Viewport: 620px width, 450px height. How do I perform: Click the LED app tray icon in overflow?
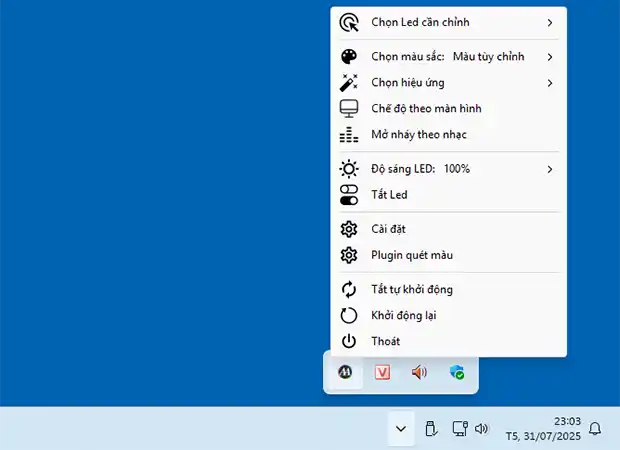pos(345,372)
